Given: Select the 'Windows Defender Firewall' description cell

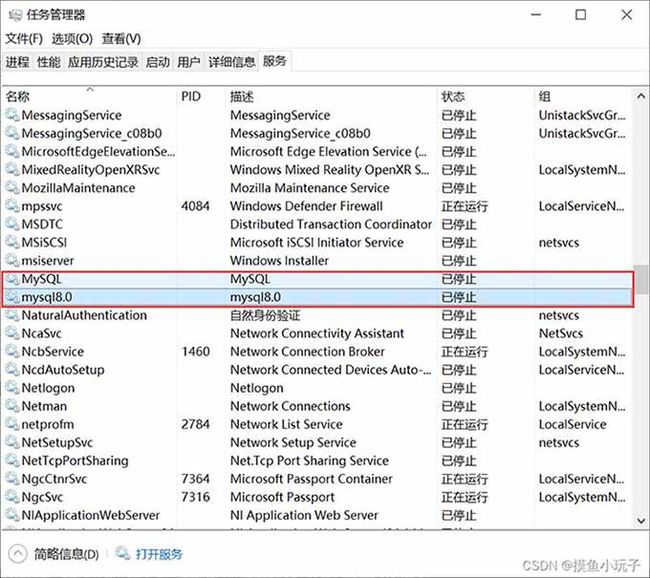Looking at the screenshot, I should pos(306,206).
